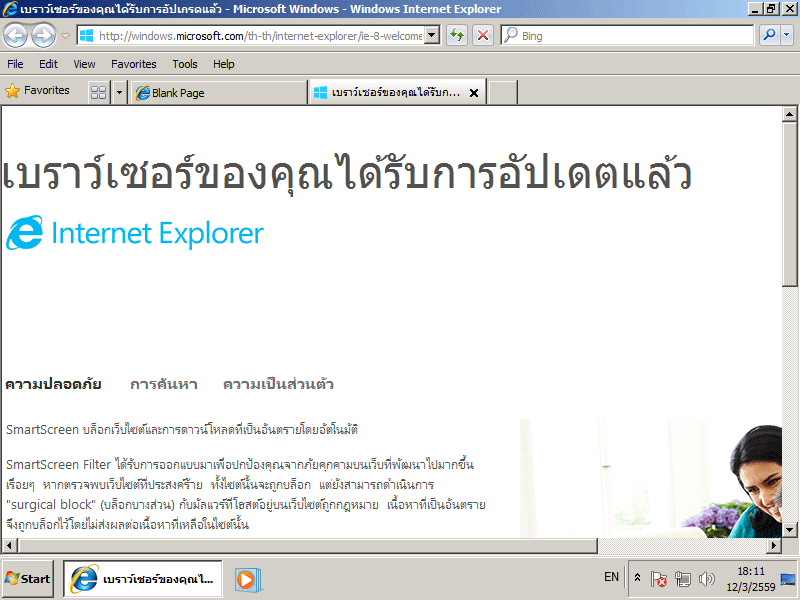The image size is (800, 600).
Task: Stop loading with the red X icon
Action: 483,36
